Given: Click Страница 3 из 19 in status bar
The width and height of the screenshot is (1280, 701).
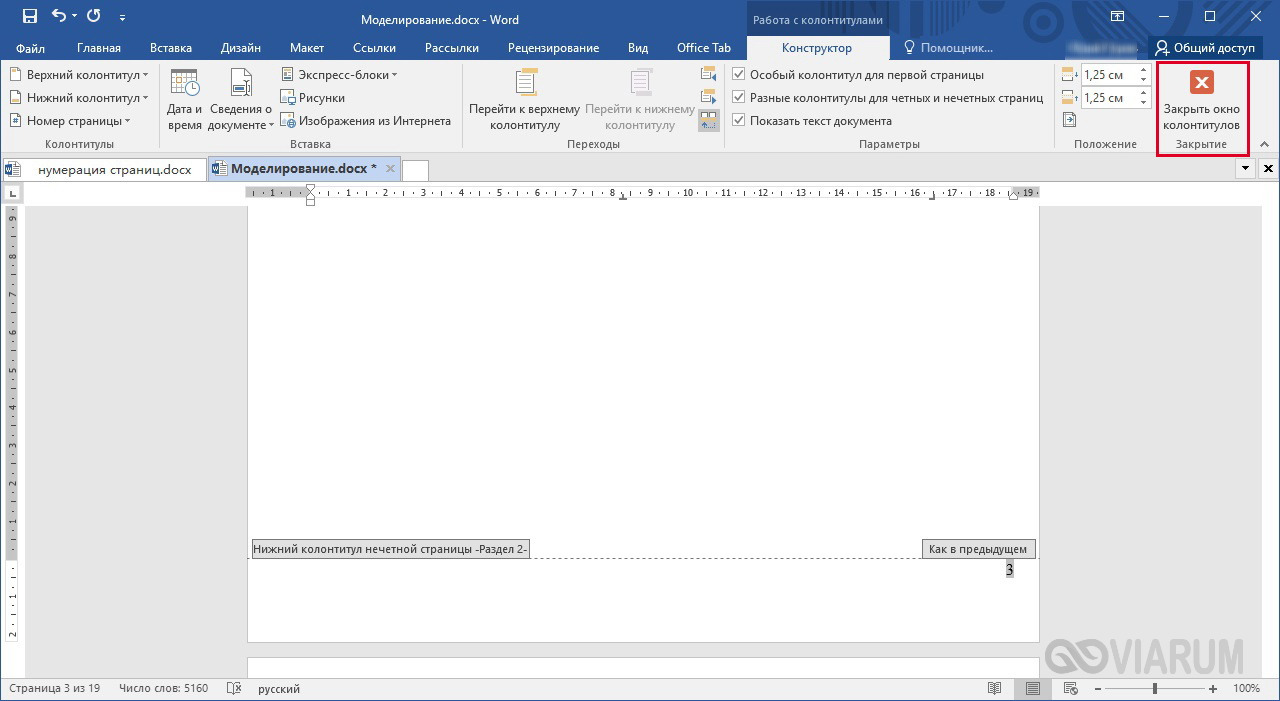Looking at the screenshot, I should pos(54,689).
